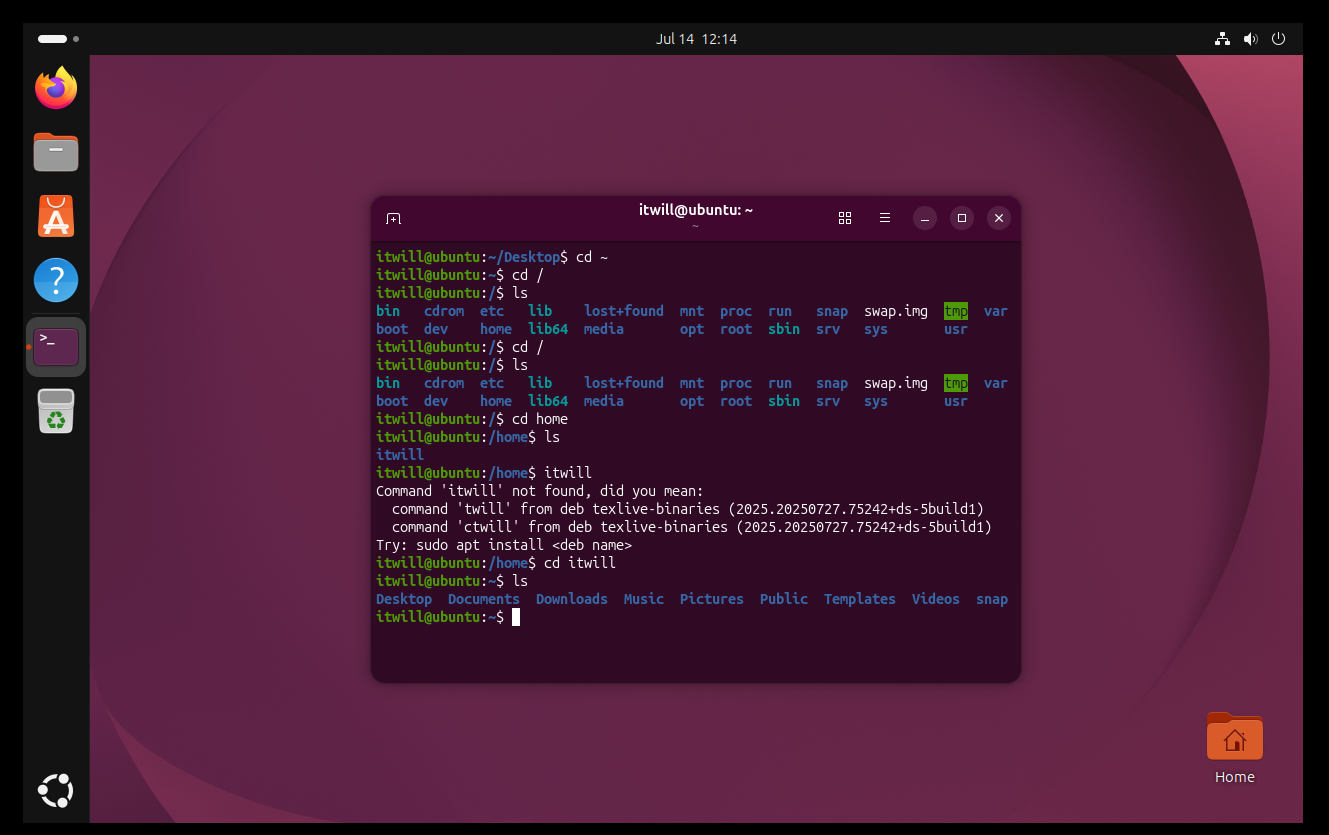Close the terminal window
Viewport: 1329px width, 835px height.
click(998, 218)
